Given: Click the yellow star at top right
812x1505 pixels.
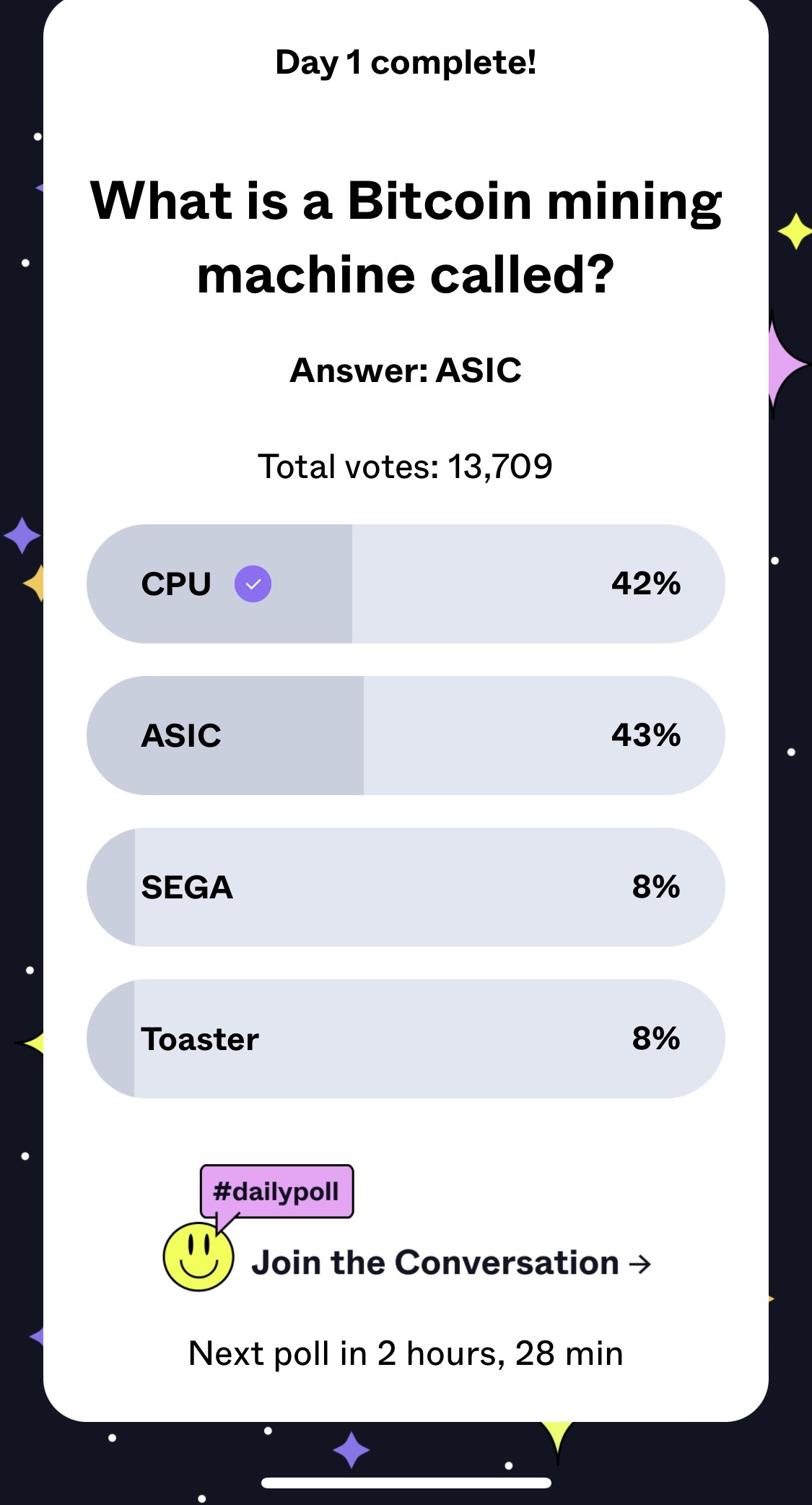Looking at the screenshot, I should coord(795,231).
